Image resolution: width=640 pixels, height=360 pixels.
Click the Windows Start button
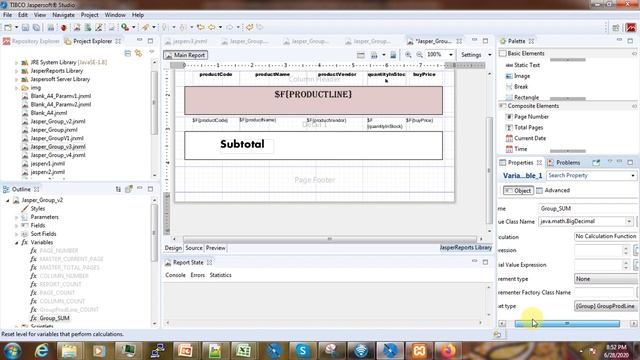tap(12, 351)
